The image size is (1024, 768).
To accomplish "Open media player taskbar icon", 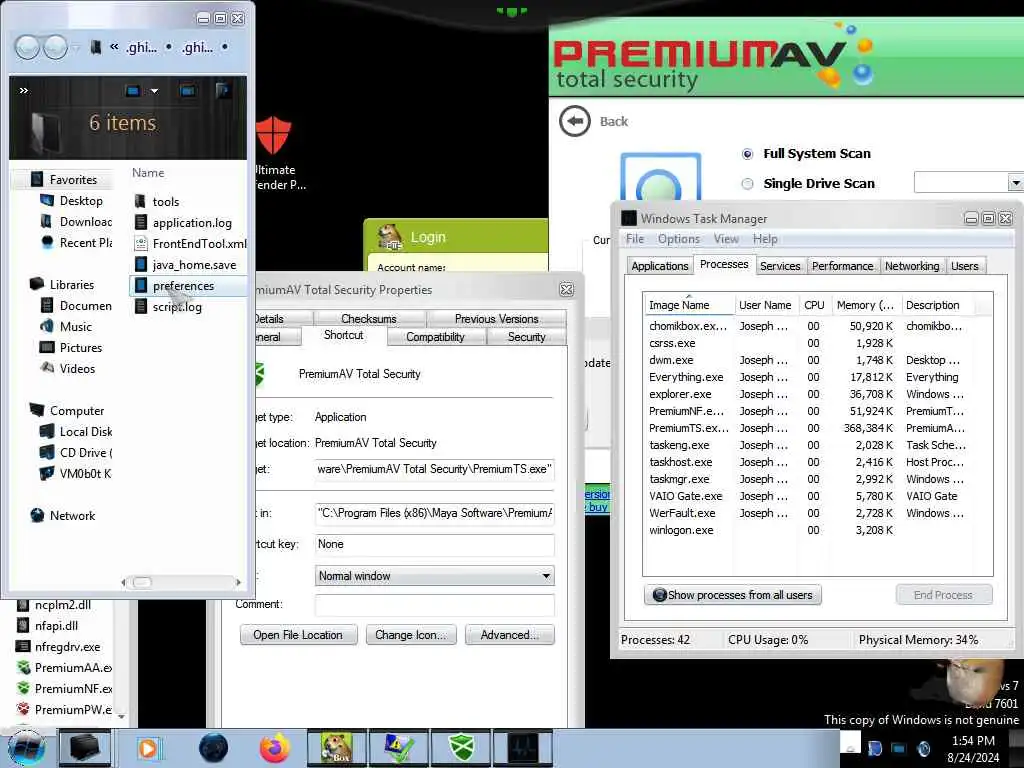I will [x=148, y=748].
